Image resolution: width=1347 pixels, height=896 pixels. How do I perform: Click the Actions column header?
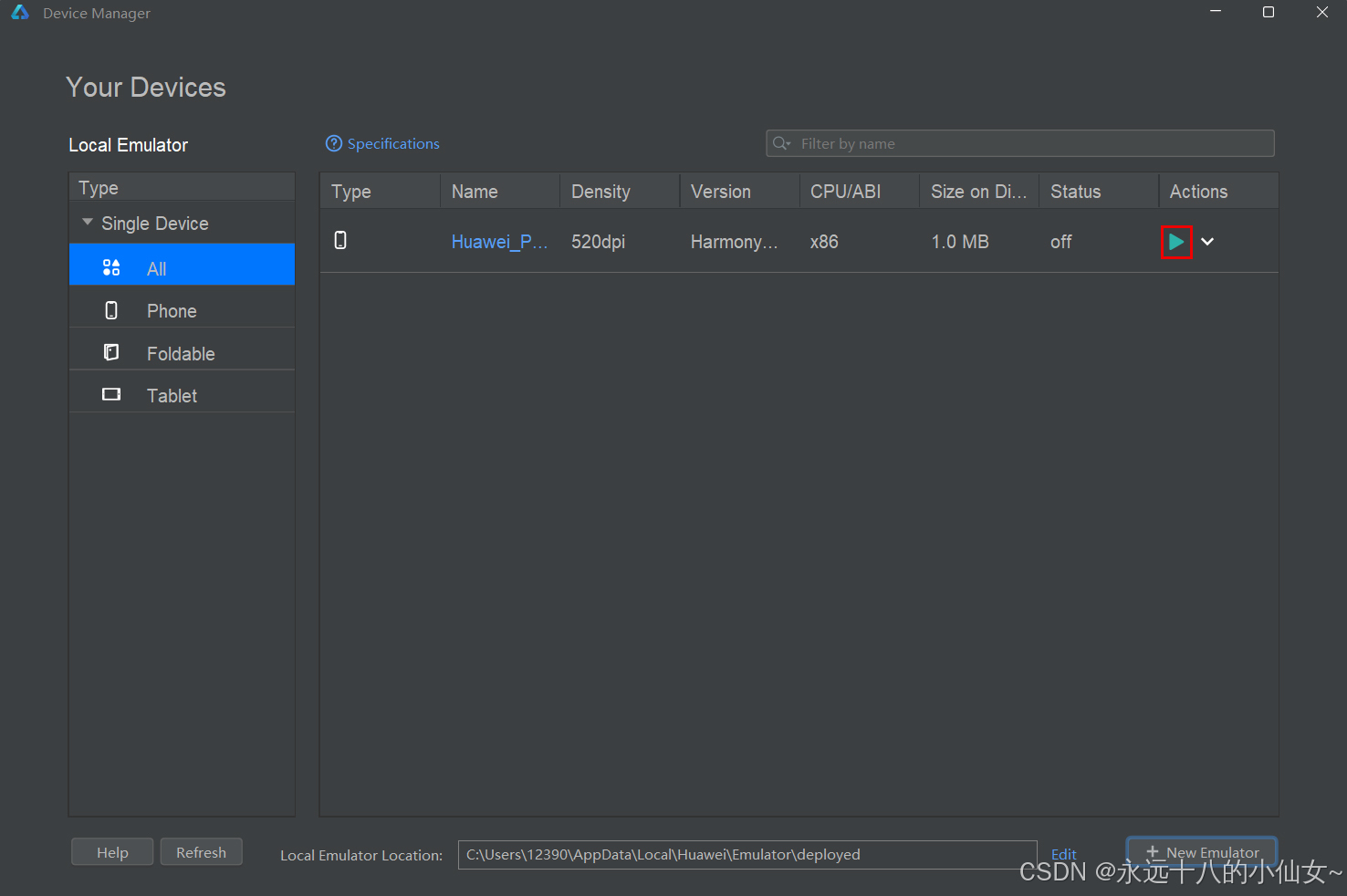[x=1218, y=192]
